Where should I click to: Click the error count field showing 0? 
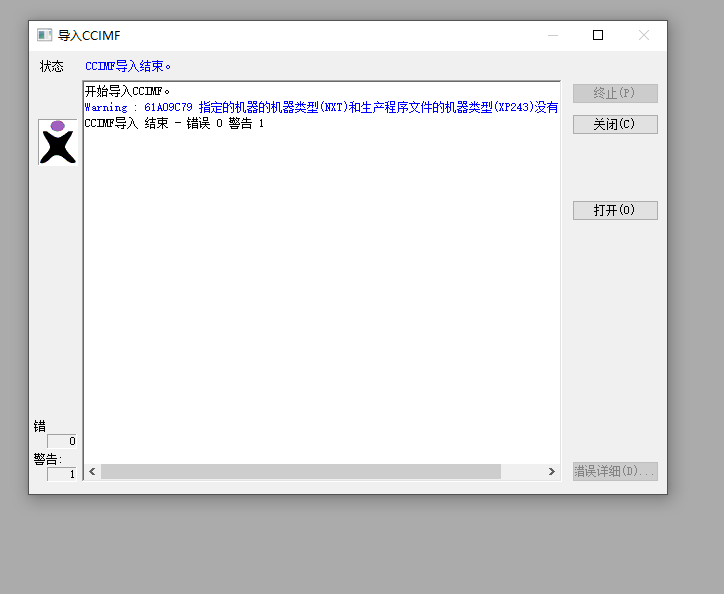[62, 441]
